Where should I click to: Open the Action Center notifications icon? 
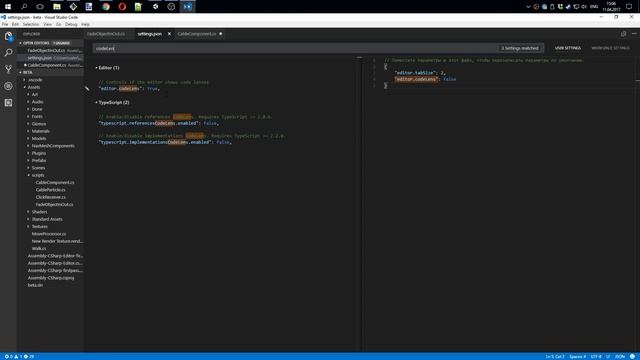(629, 7)
